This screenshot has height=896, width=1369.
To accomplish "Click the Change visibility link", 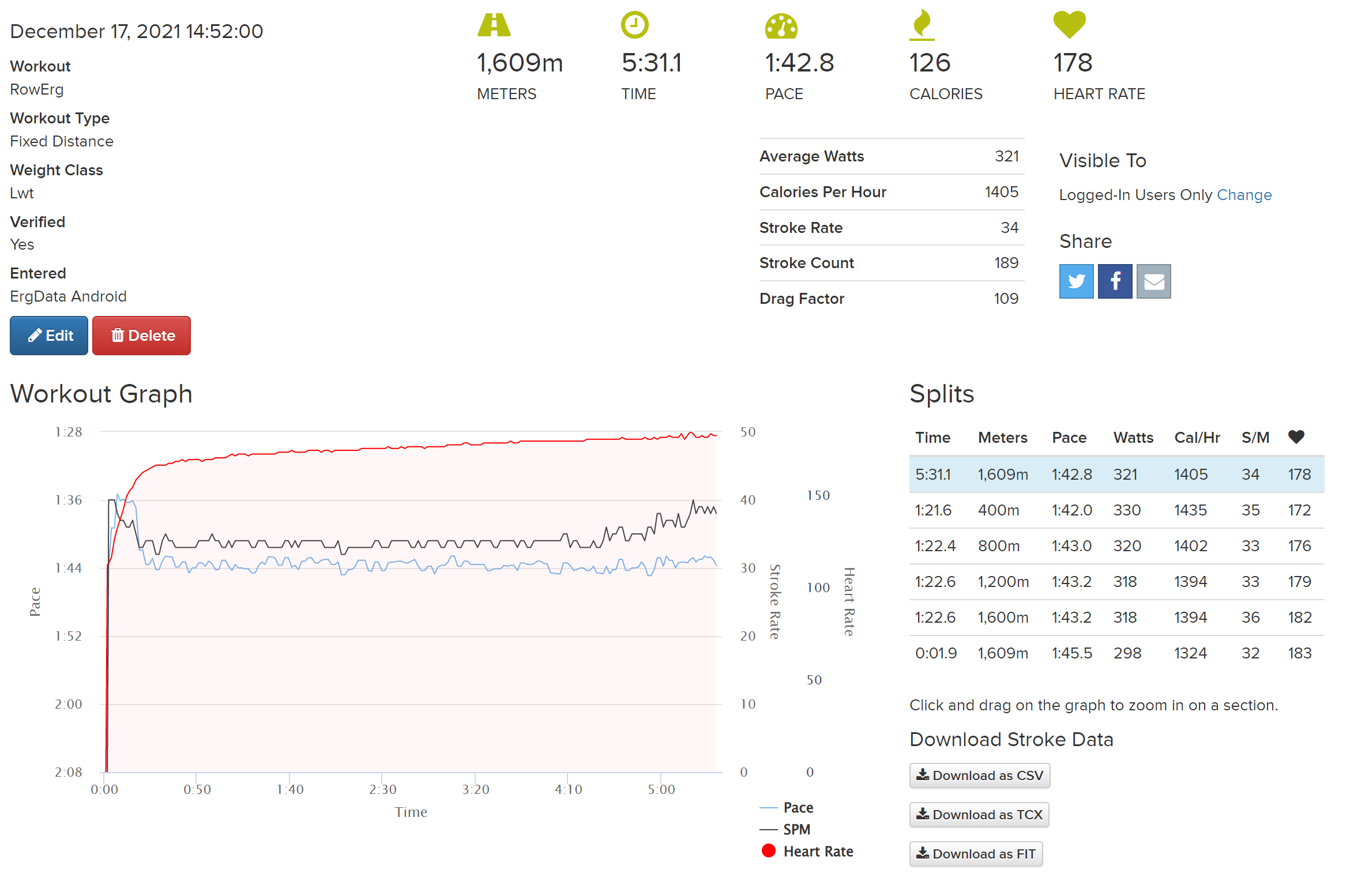I will 1244,195.
